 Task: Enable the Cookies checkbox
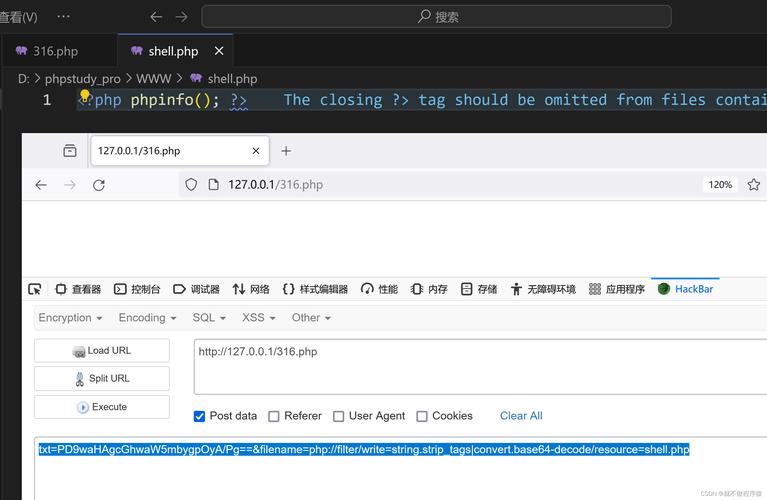[x=422, y=416]
